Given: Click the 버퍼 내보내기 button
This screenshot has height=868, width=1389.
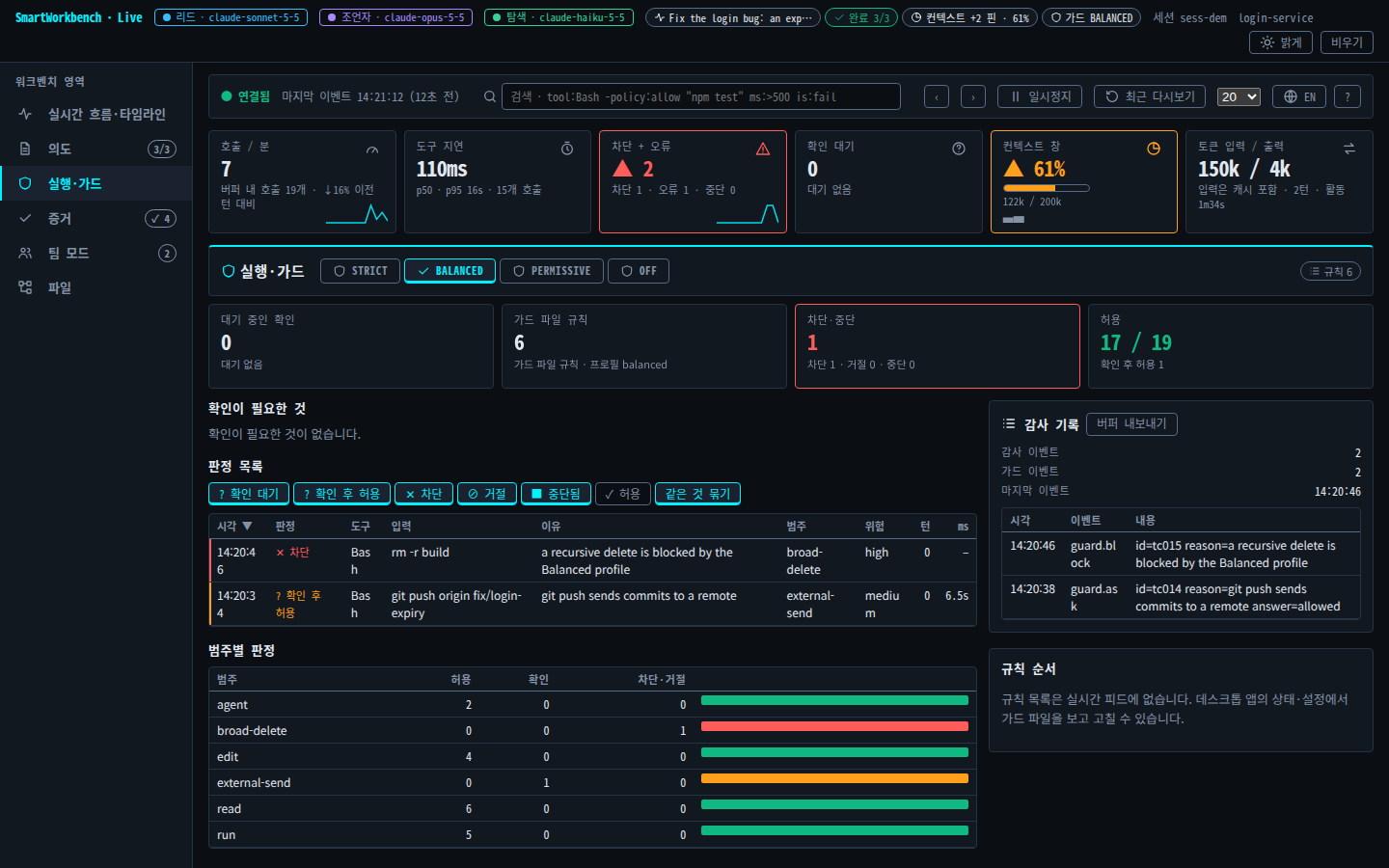Looking at the screenshot, I should coord(1131,423).
